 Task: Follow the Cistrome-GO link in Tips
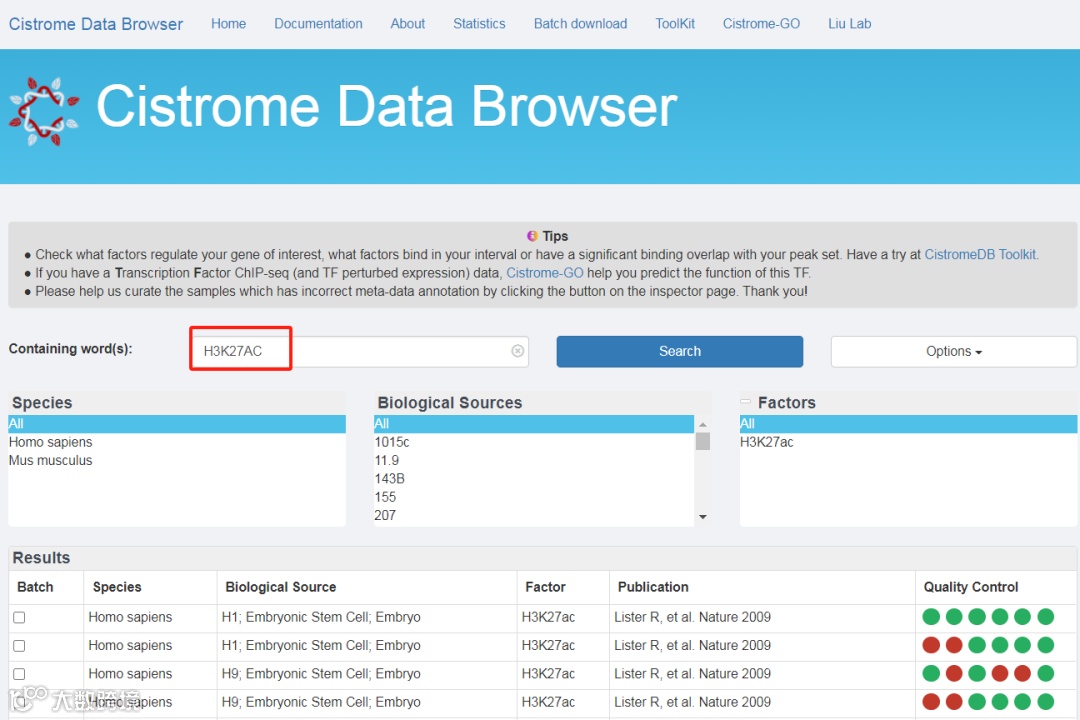(545, 273)
